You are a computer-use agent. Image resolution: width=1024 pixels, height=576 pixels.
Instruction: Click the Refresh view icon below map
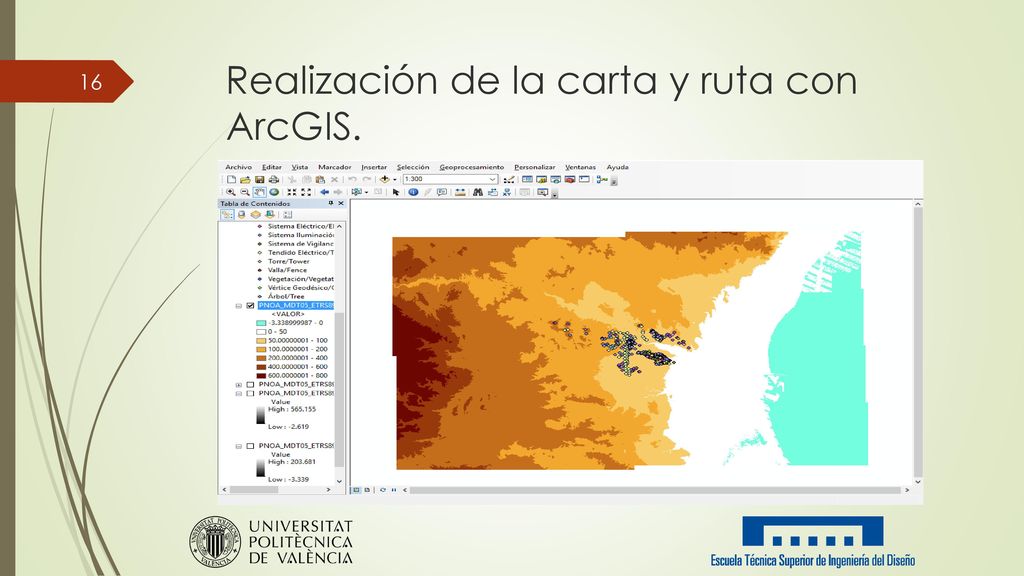(x=383, y=490)
